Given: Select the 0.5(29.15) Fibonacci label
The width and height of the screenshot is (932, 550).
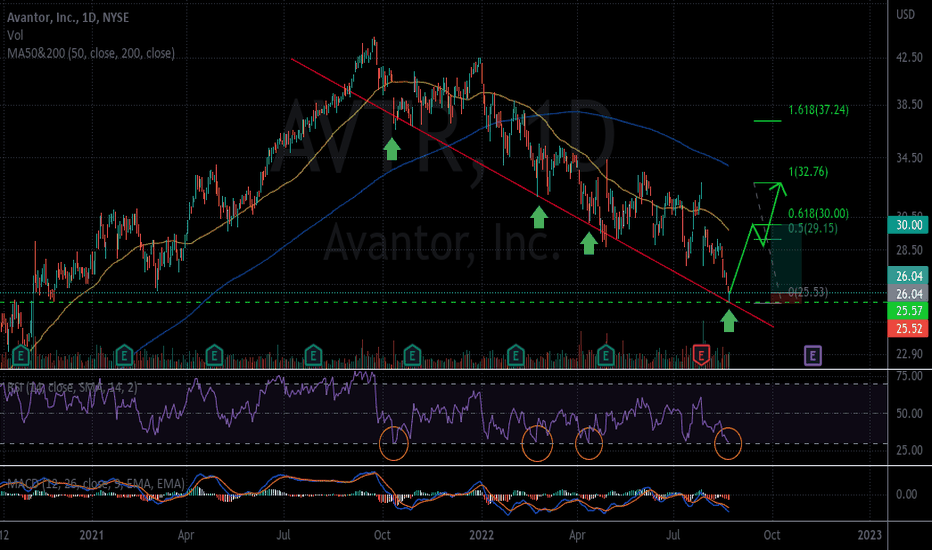Looking at the screenshot, I should [x=813, y=228].
